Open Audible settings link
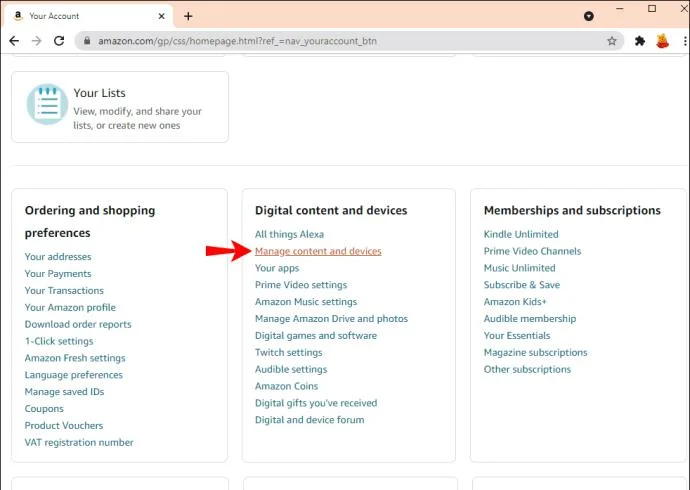Viewport: 690px width, 490px height. pyautogui.click(x=291, y=369)
